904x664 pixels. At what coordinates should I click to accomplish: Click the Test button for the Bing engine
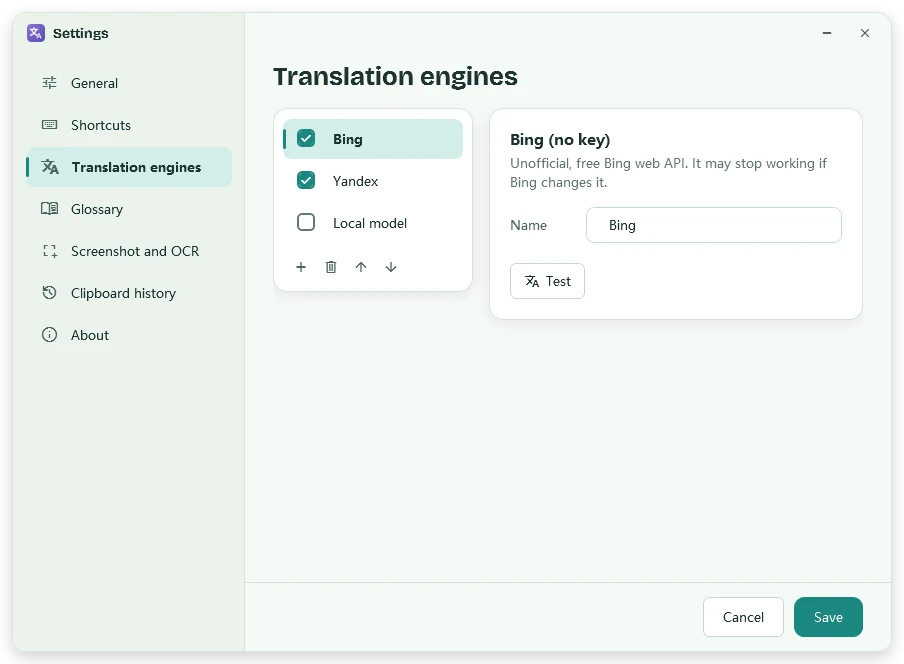pos(547,281)
